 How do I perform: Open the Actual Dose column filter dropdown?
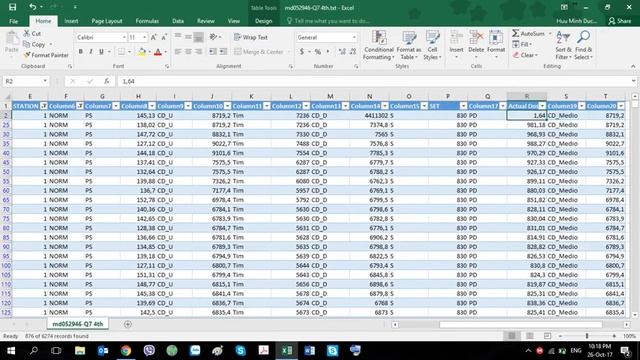coord(542,106)
